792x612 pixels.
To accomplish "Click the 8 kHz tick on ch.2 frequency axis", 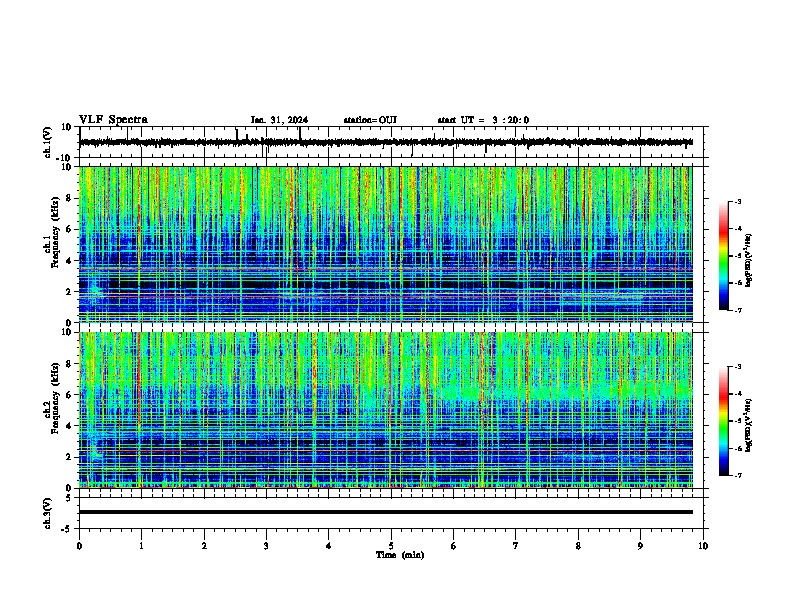I will coord(69,364).
